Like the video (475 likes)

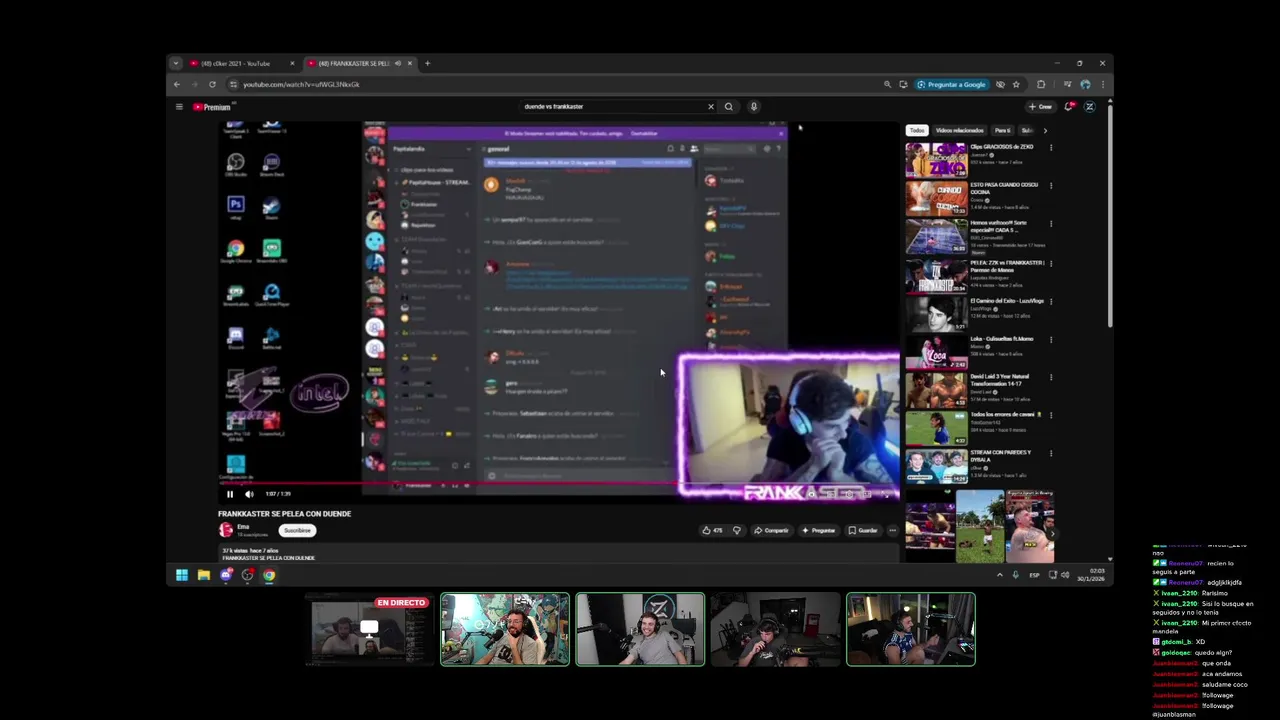(712, 530)
